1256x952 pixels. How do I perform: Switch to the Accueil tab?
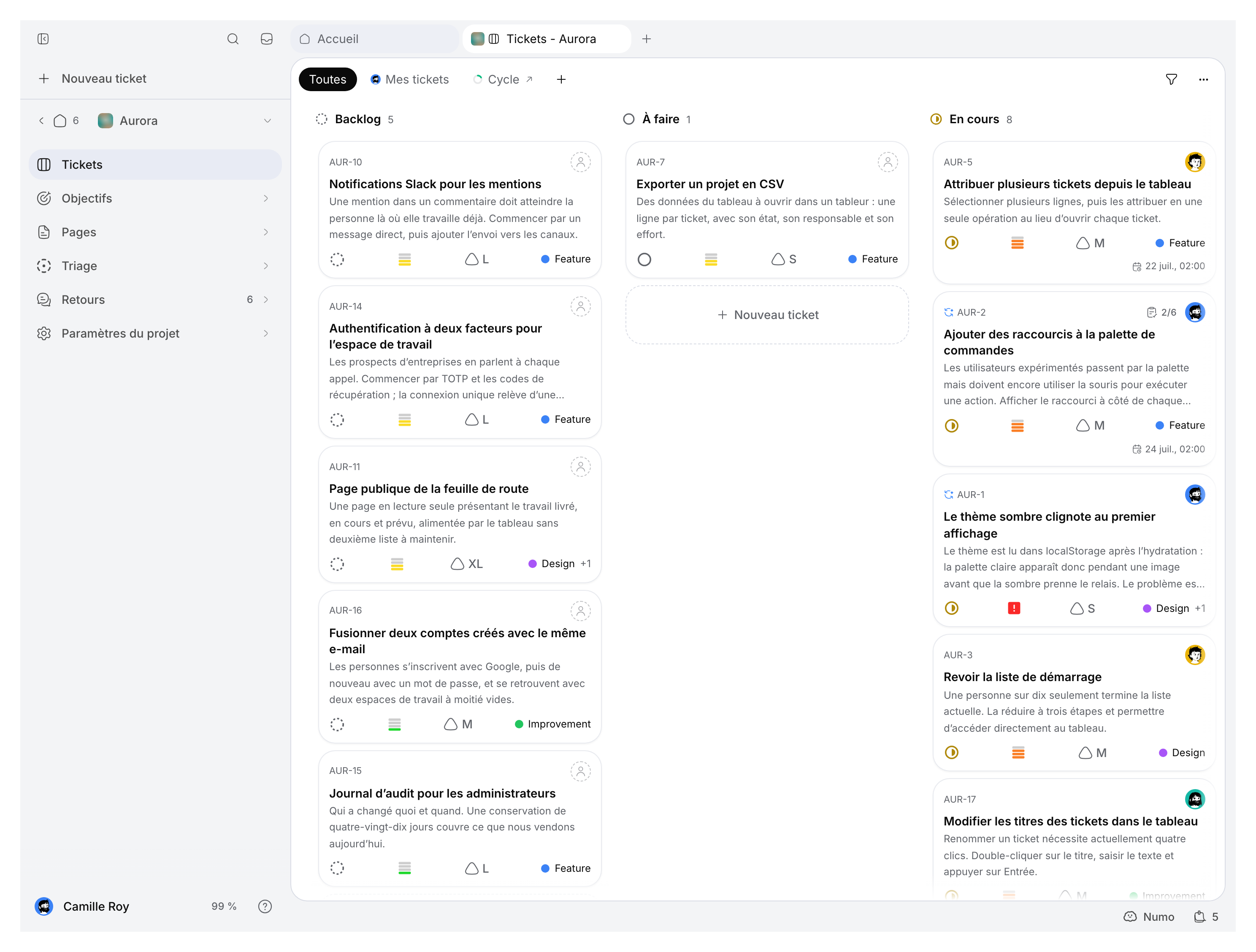(375, 38)
